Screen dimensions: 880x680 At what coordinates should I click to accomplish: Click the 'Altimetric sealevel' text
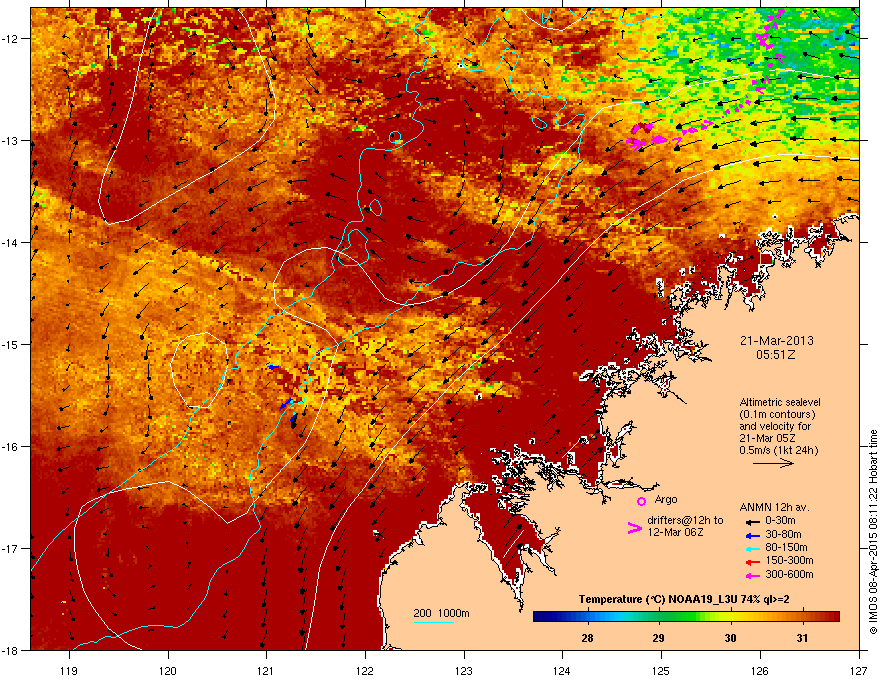click(780, 402)
